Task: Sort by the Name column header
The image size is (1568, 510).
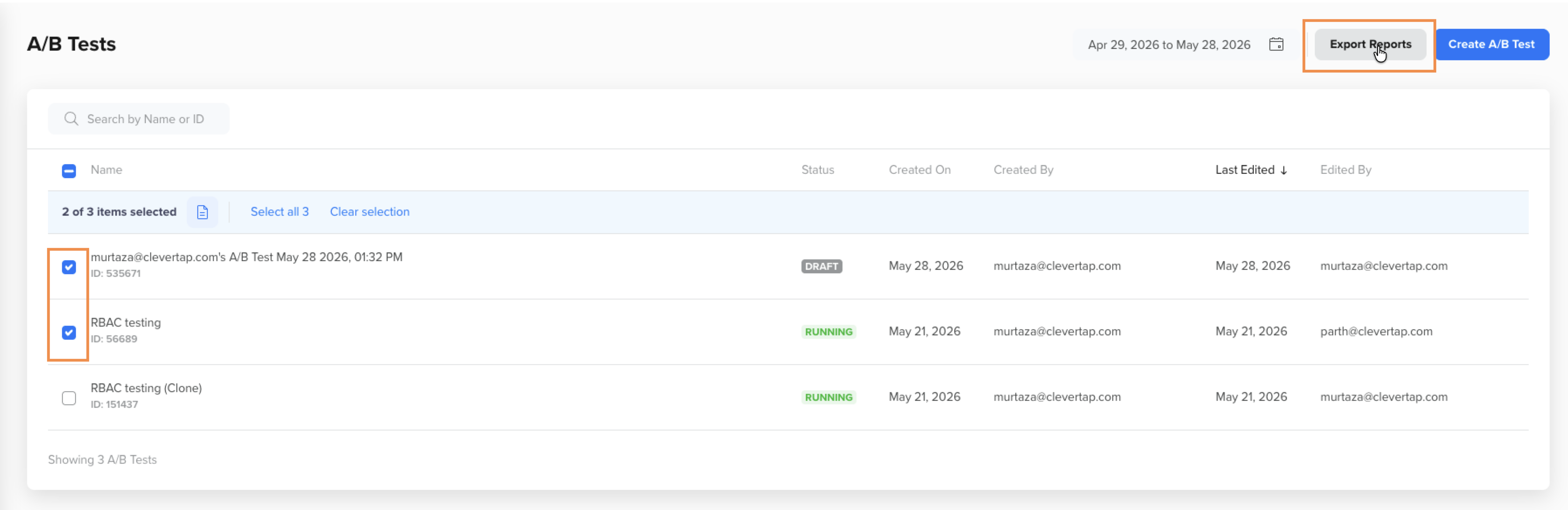Action: 107,170
